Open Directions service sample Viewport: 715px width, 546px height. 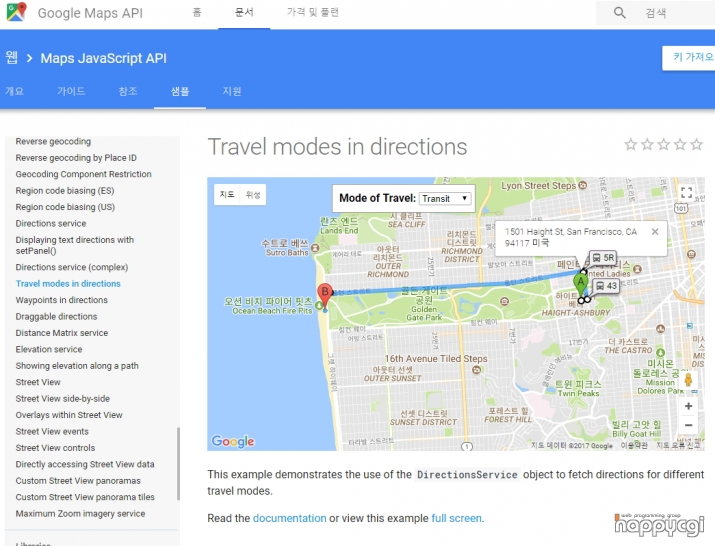pos(51,224)
